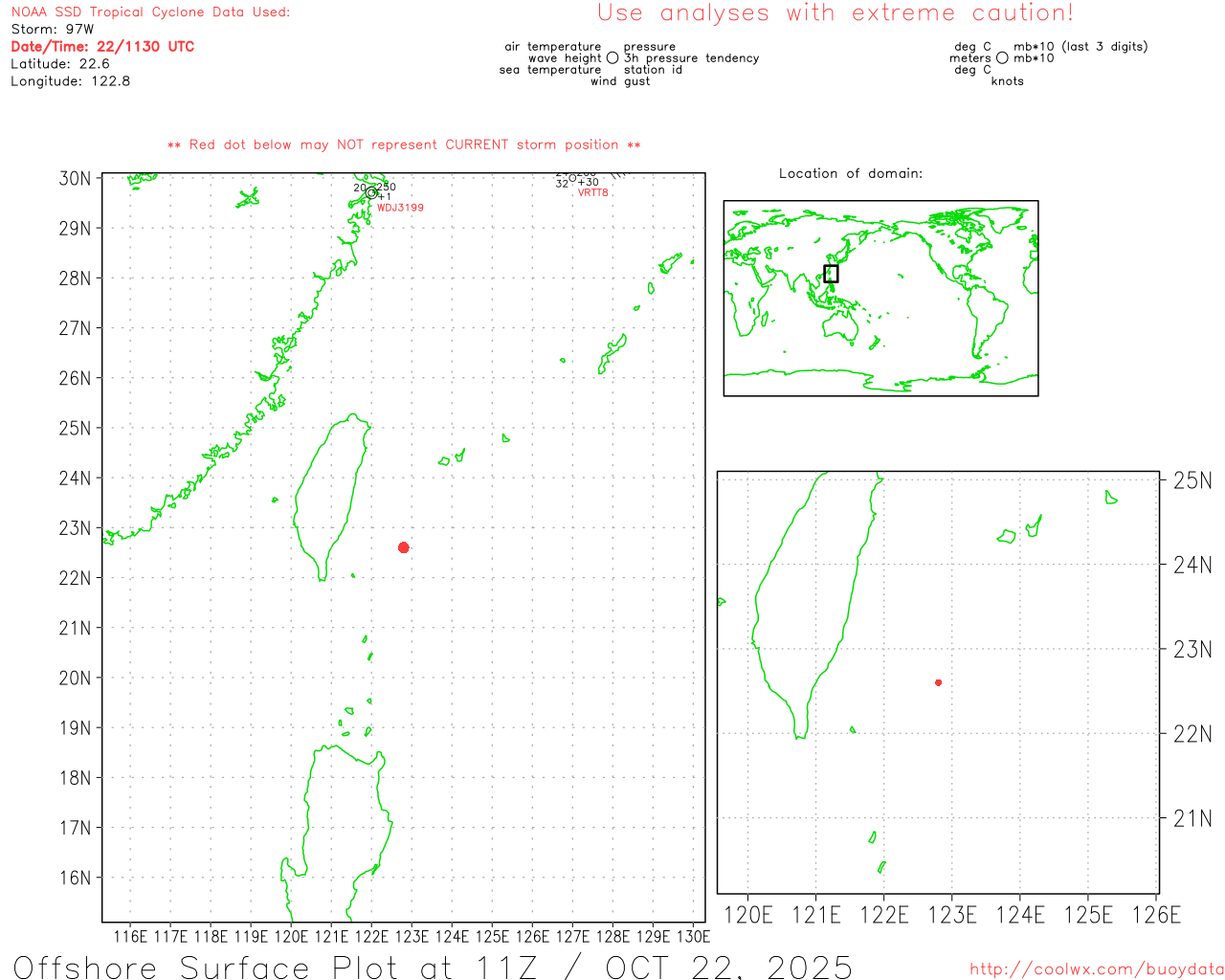Click the red dot disclaimer text above map
Image resolution: width=1225 pixels, height=980 pixels.
coord(404,145)
